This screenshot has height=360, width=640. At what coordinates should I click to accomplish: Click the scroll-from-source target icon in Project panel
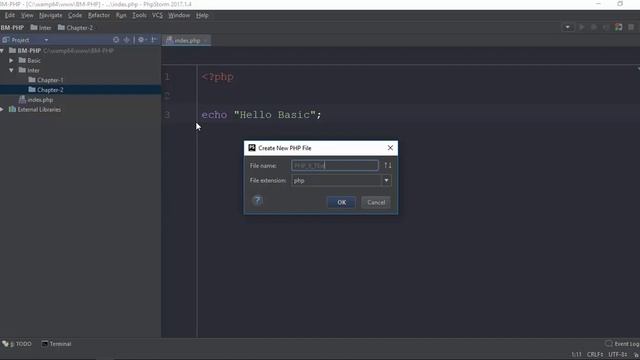coord(116,40)
